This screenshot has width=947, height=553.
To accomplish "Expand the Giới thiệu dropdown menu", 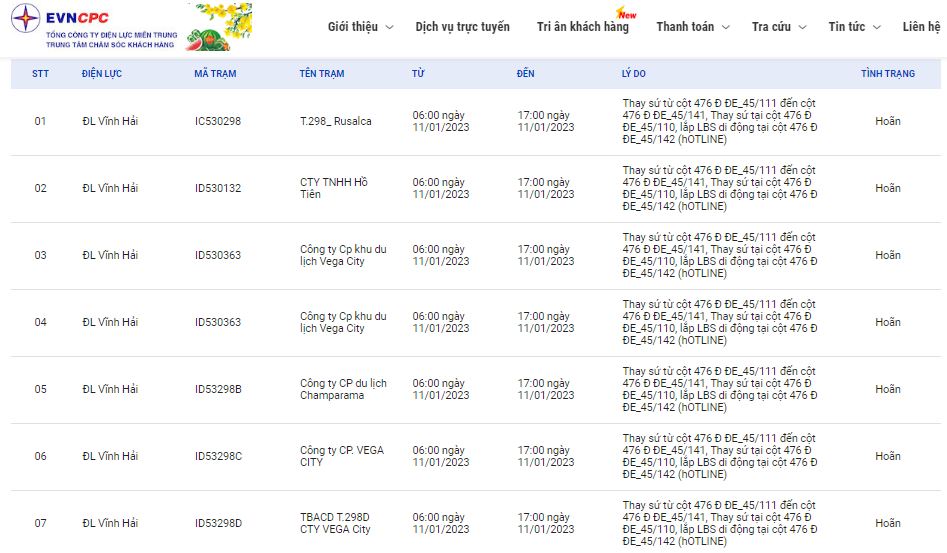I will click(360, 27).
